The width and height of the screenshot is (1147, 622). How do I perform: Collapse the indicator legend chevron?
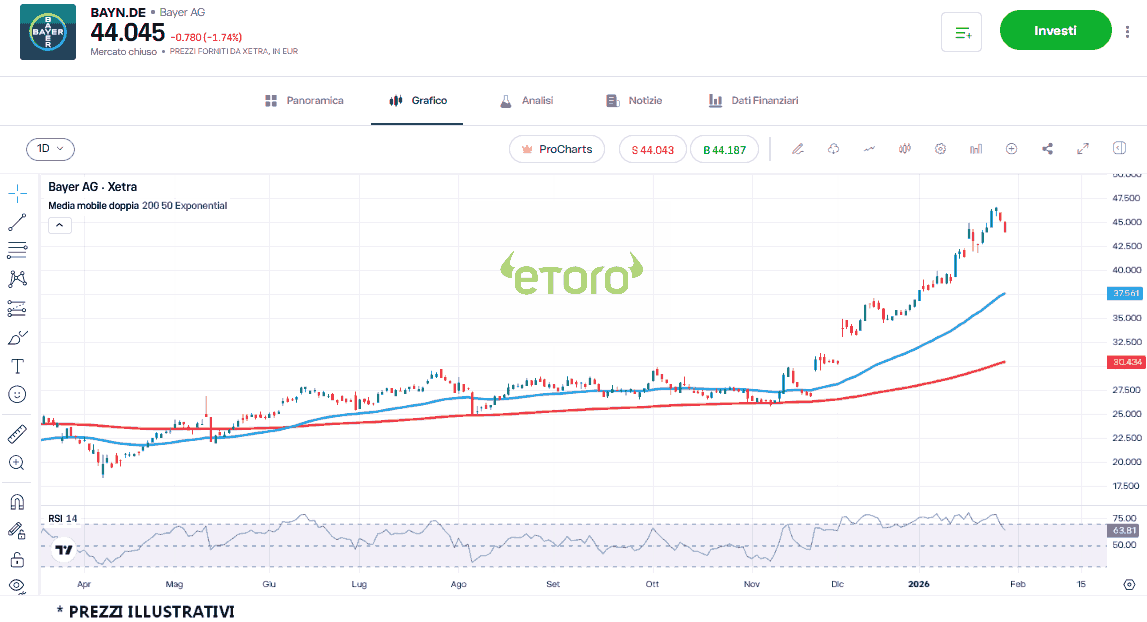click(59, 225)
